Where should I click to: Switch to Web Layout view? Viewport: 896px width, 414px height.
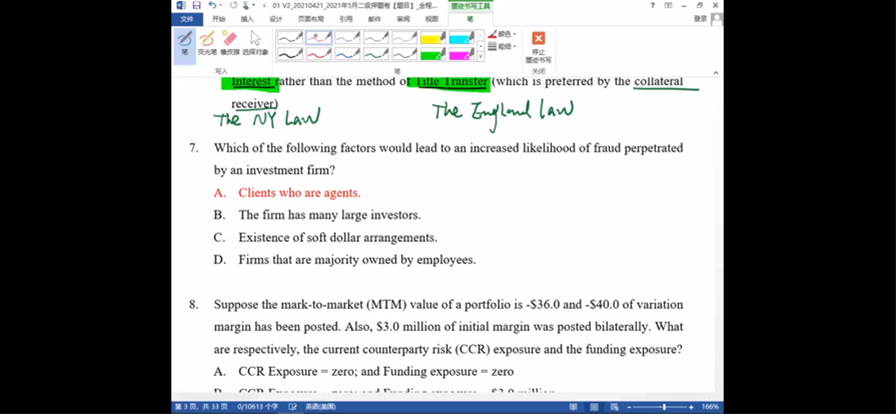tap(614, 407)
